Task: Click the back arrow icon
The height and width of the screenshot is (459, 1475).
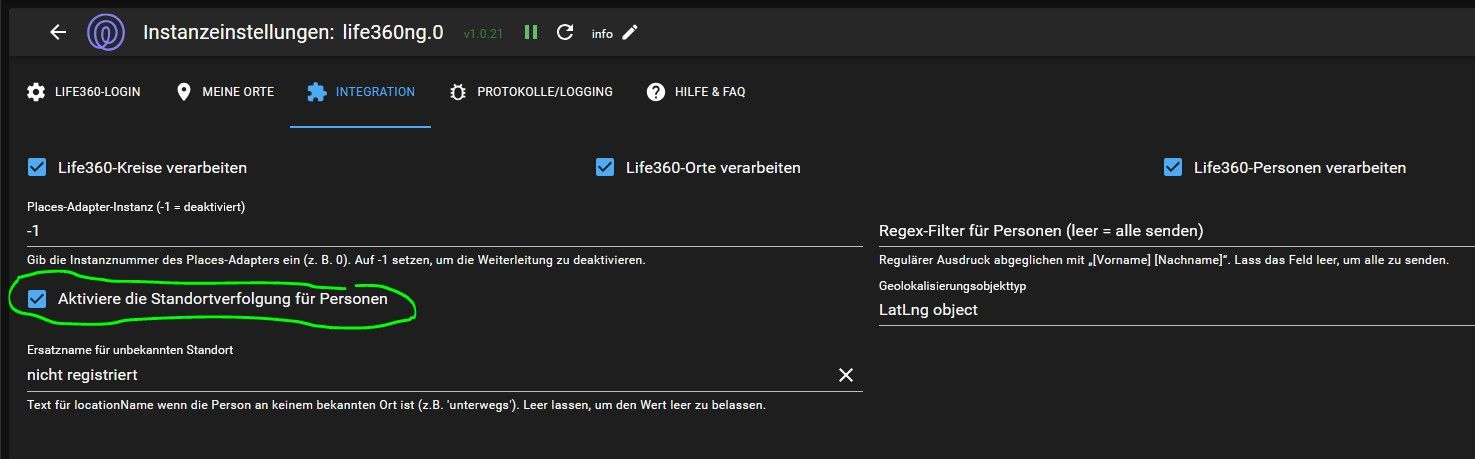Action: click(58, 32)
